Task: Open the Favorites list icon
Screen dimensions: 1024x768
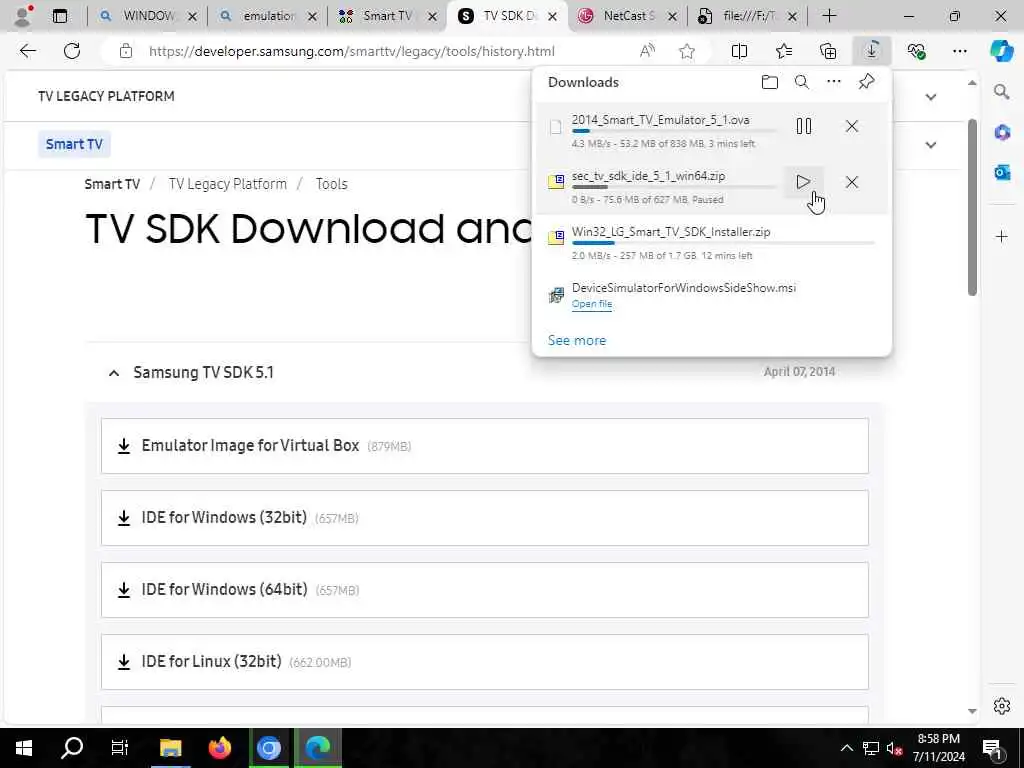Action: point(784,51)
